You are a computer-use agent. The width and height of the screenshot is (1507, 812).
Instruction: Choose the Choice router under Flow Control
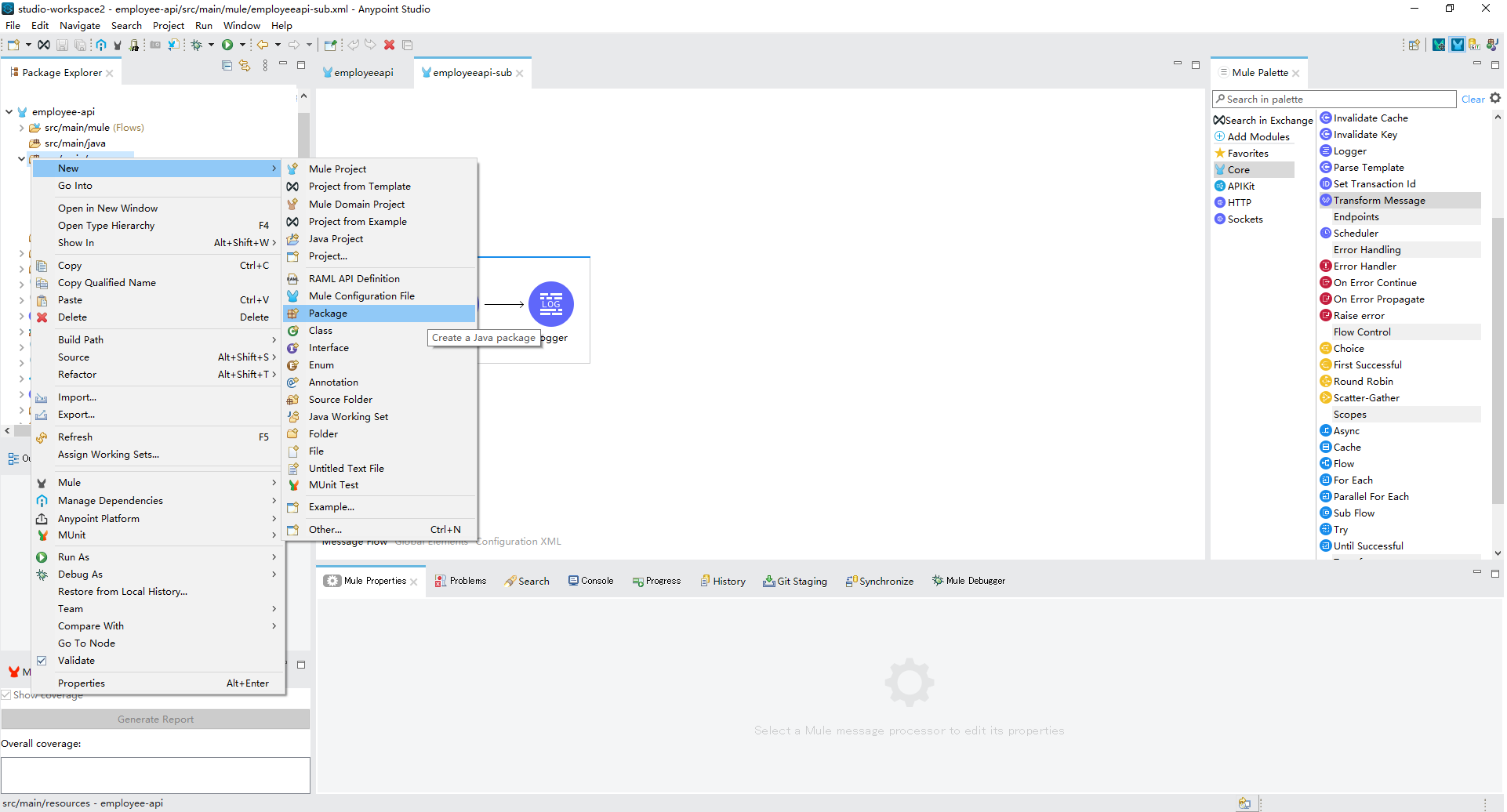pyautogui.click(x=1348, y=348)
